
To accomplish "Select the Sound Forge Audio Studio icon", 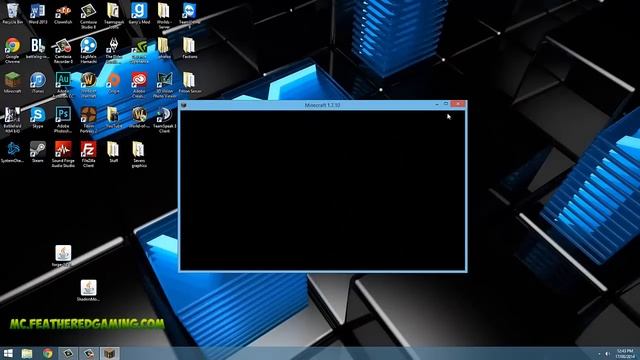I will click(x=63, y=155).
